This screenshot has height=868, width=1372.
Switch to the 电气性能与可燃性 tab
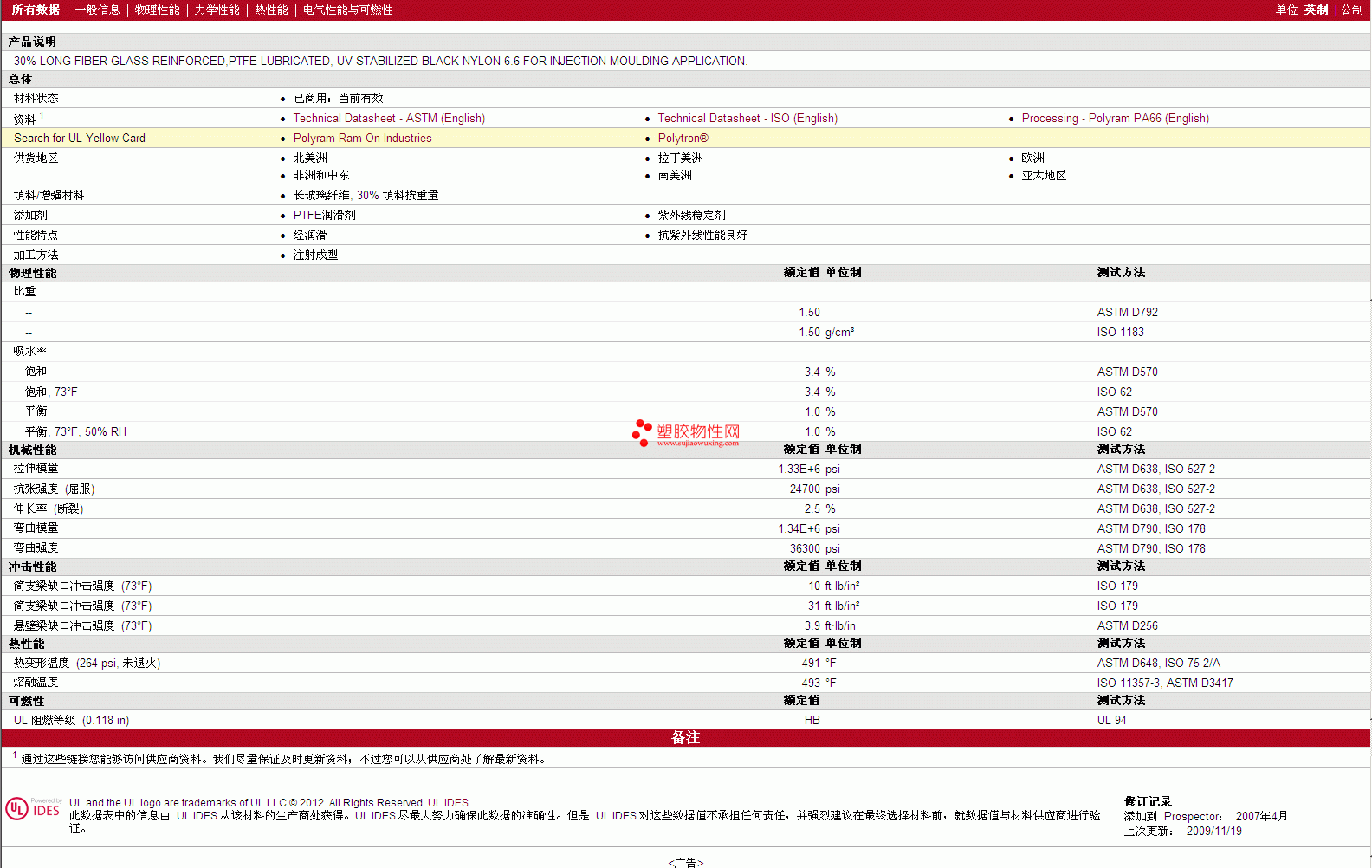[x=348, y=10]
